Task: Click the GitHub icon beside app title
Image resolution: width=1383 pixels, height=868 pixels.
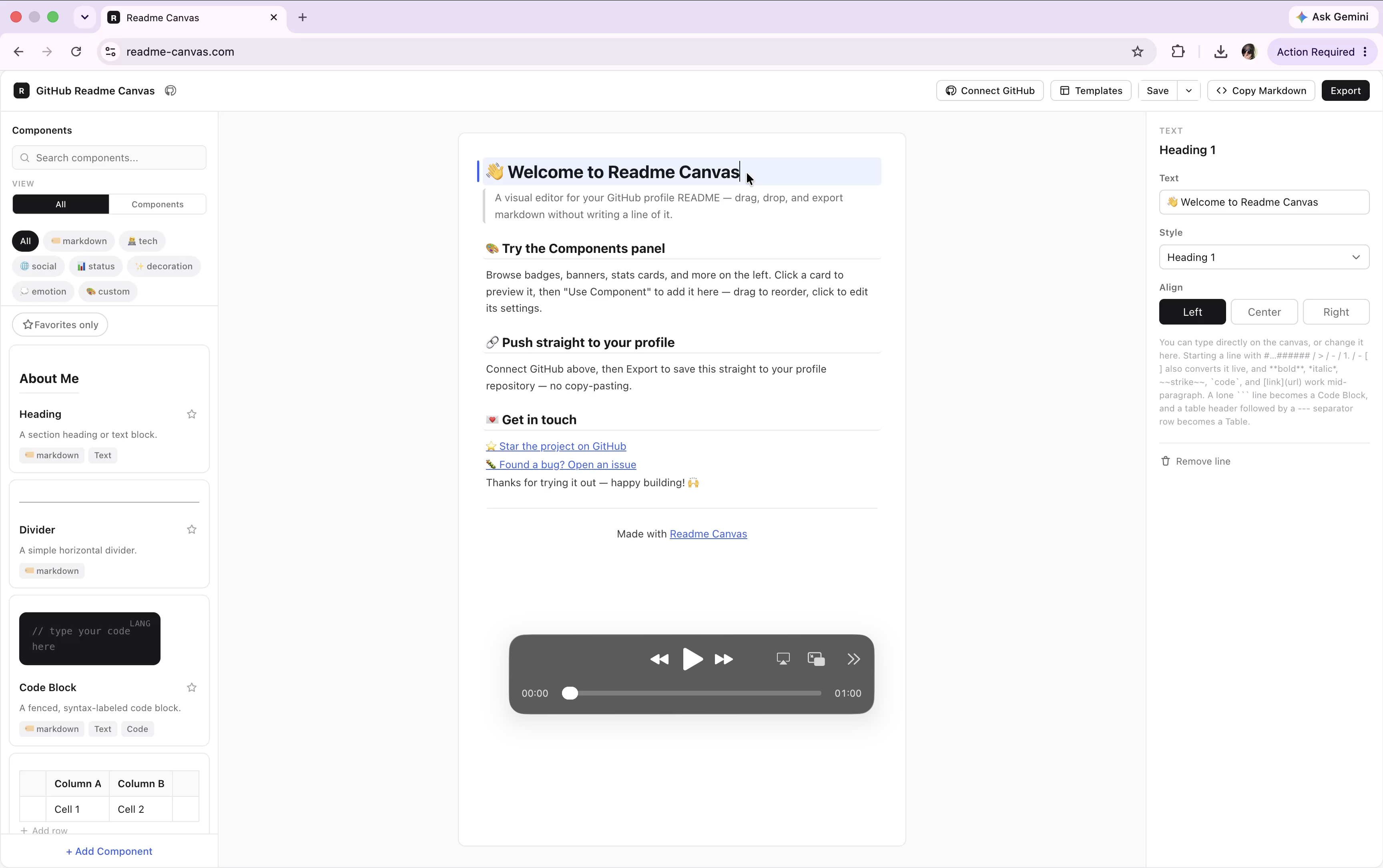Action: (x=171, y=91)
